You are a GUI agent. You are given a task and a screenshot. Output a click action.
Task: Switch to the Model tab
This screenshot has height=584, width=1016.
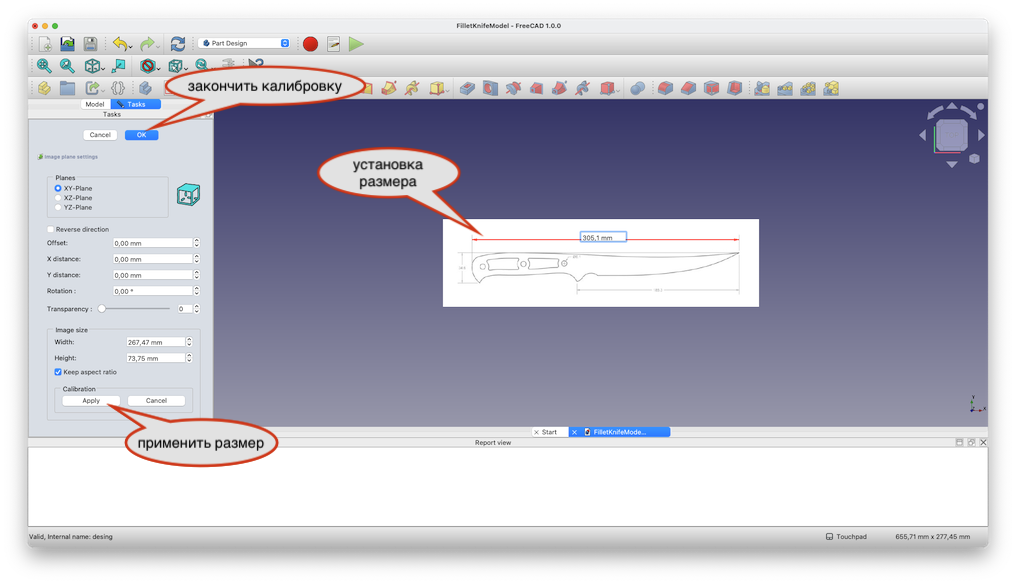94,104
